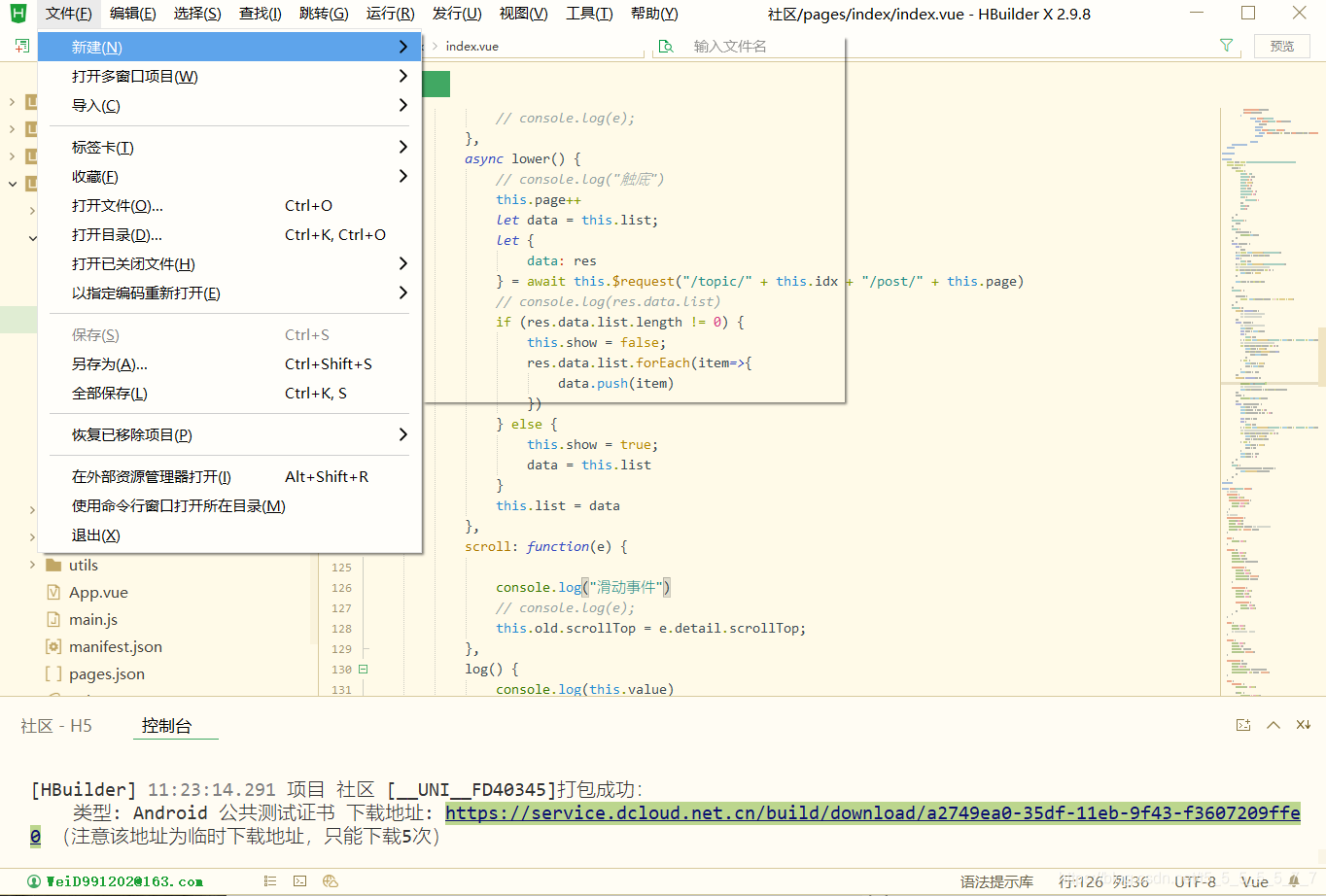Click the 文件(F) menu title
Screen dimensions: 1326x896
(x=69, y=14)
